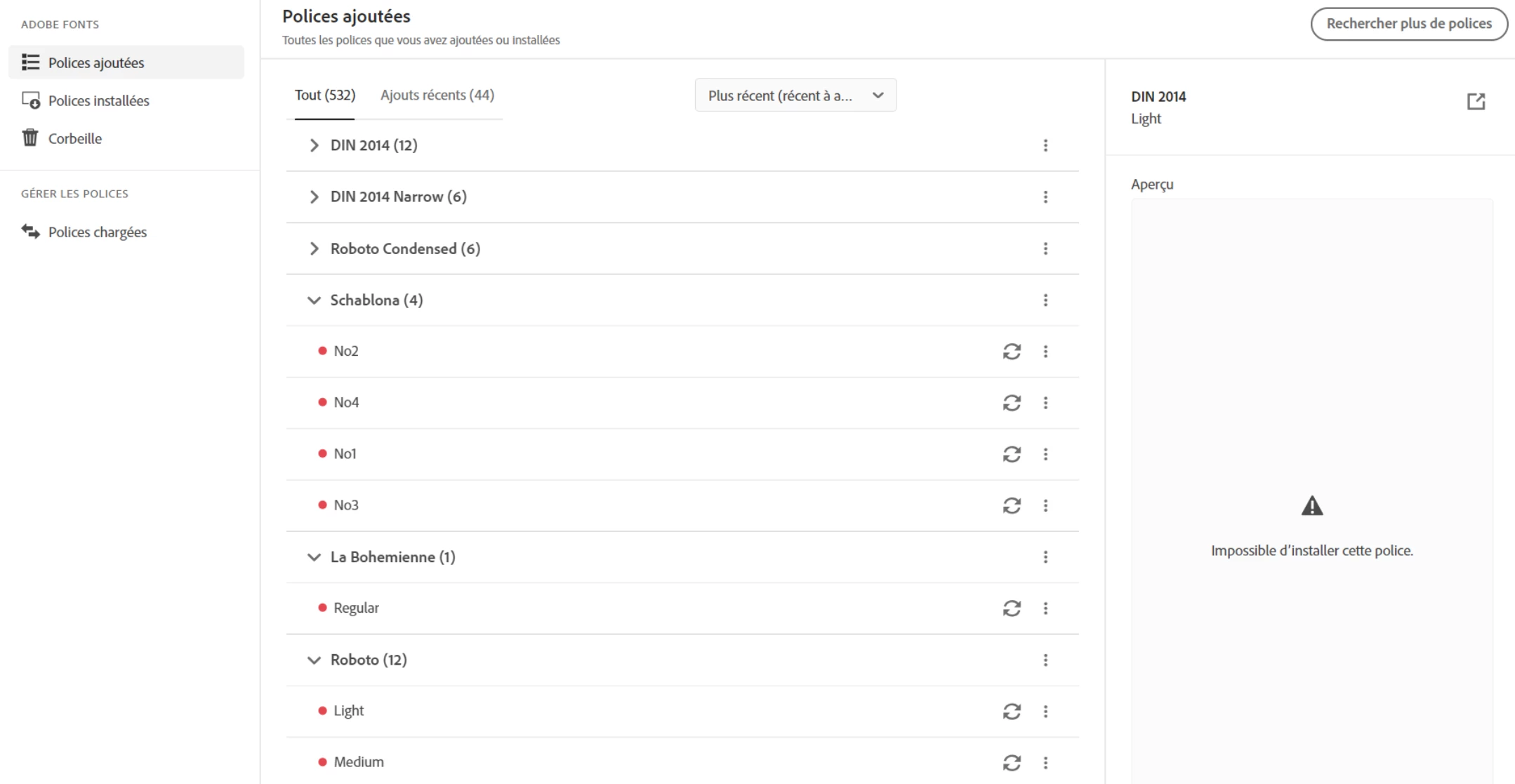Expand the DIN 2014 Narrow (6) family
Image resolution: width=1515 pixels, height=784 pixels.
pyautogui.click(x=314, y=197)
